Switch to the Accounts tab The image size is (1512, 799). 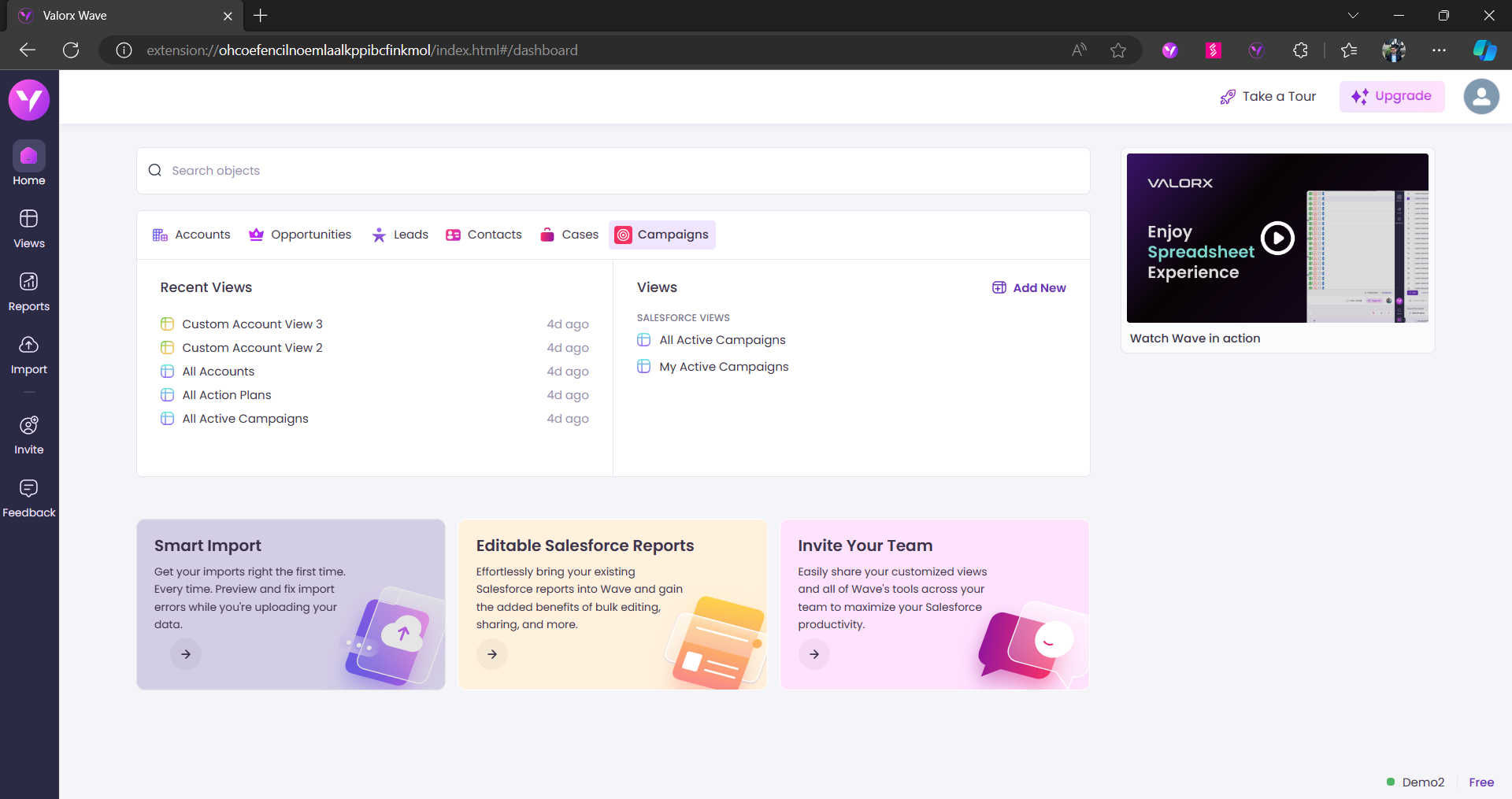191,235
